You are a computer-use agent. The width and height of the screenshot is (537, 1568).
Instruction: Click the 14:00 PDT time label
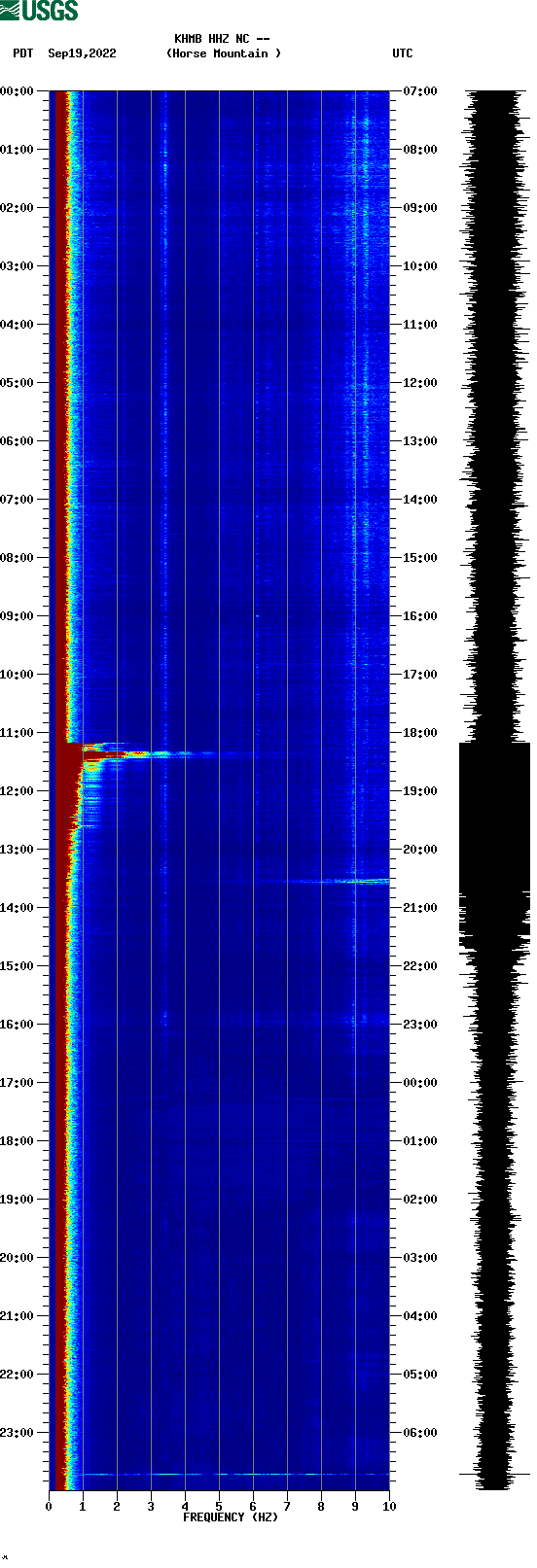coord(17,908)
